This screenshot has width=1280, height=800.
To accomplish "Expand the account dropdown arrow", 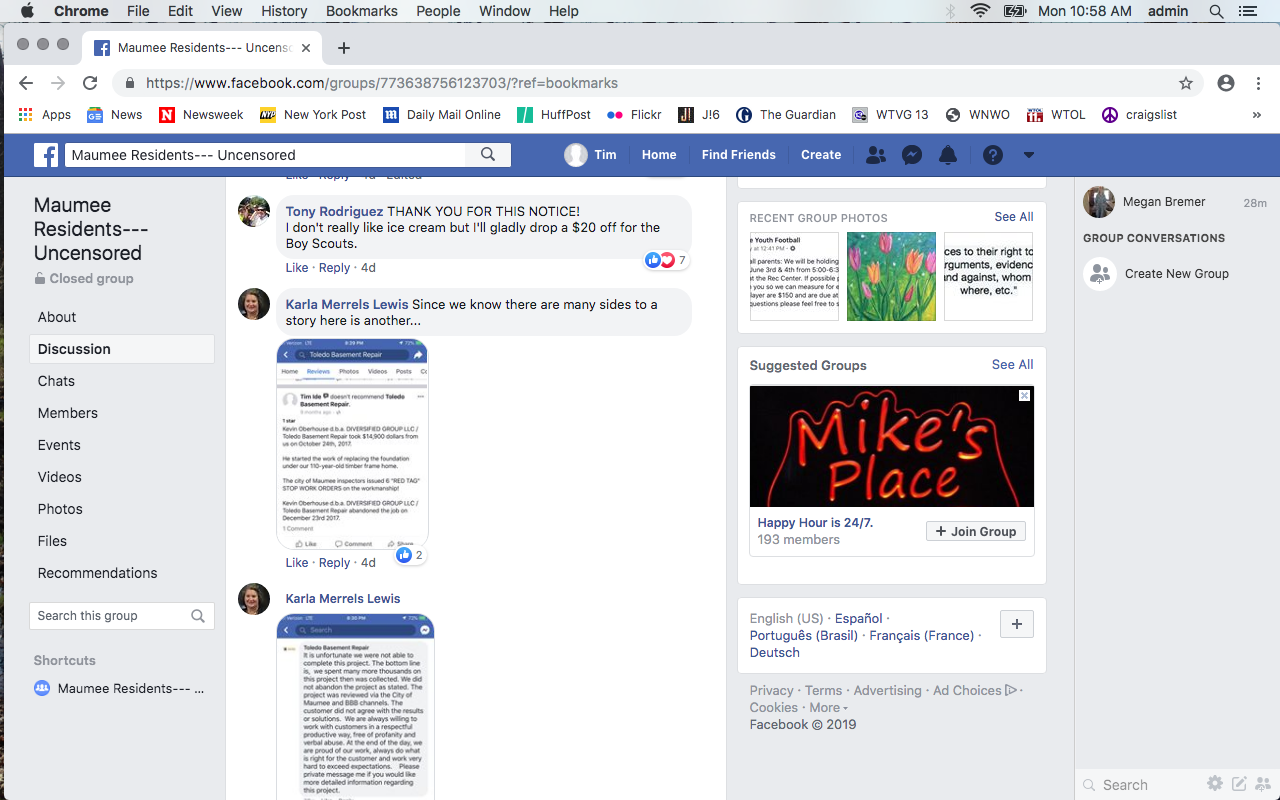I will coord(1028,155).
